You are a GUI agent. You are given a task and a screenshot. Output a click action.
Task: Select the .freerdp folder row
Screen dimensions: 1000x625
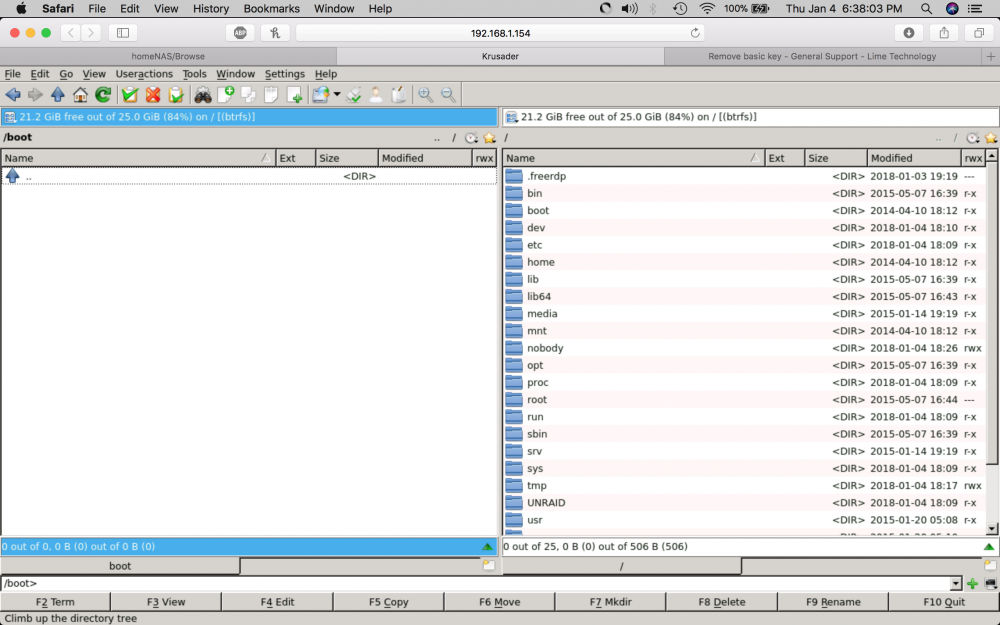744,176
